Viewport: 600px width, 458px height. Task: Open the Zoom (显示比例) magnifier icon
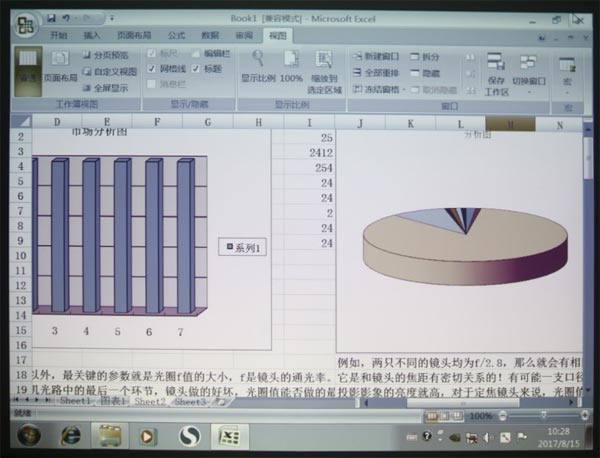(258, 59)
